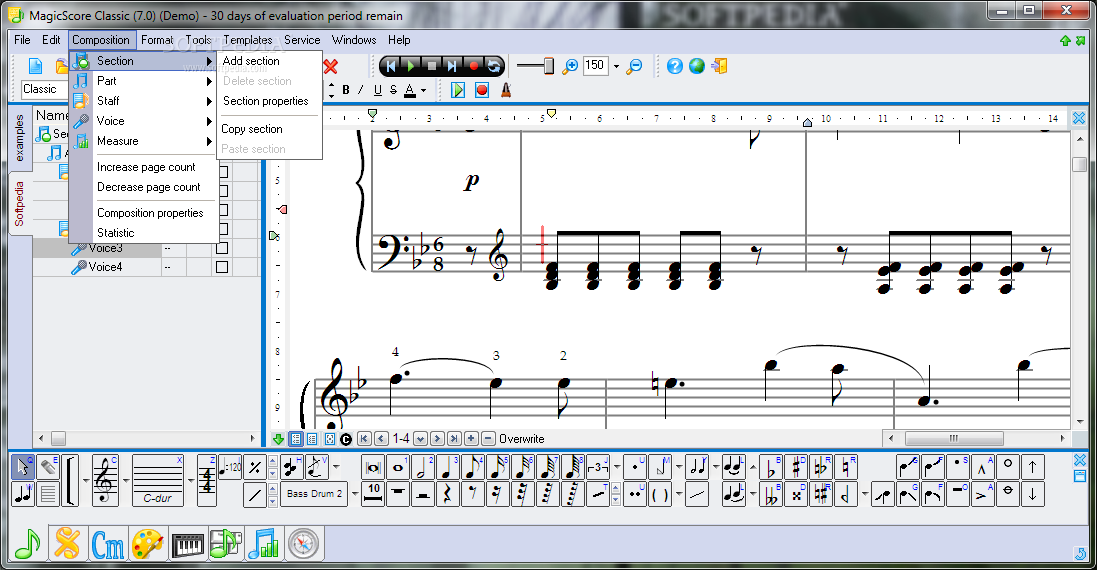The height and width of the screenshot is (570, 1097).
Task: Apply the double flat accidental
Action: click(x=771, y=494)
